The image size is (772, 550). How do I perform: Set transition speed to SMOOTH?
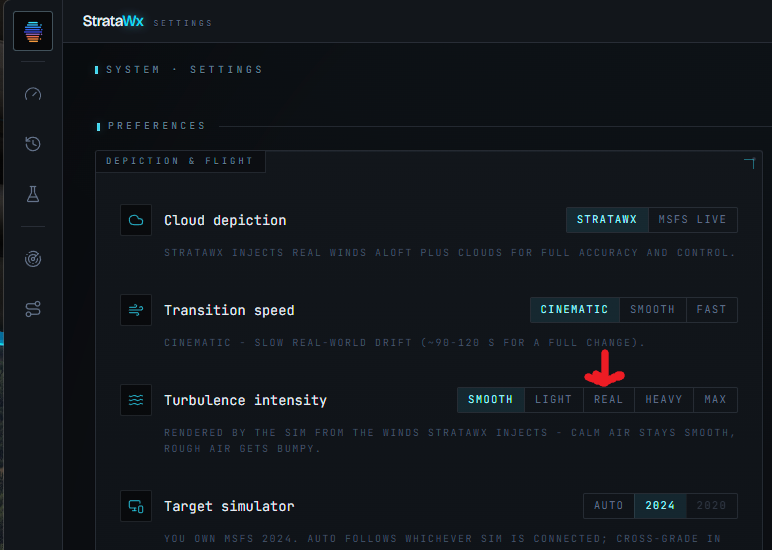(652, 310)
